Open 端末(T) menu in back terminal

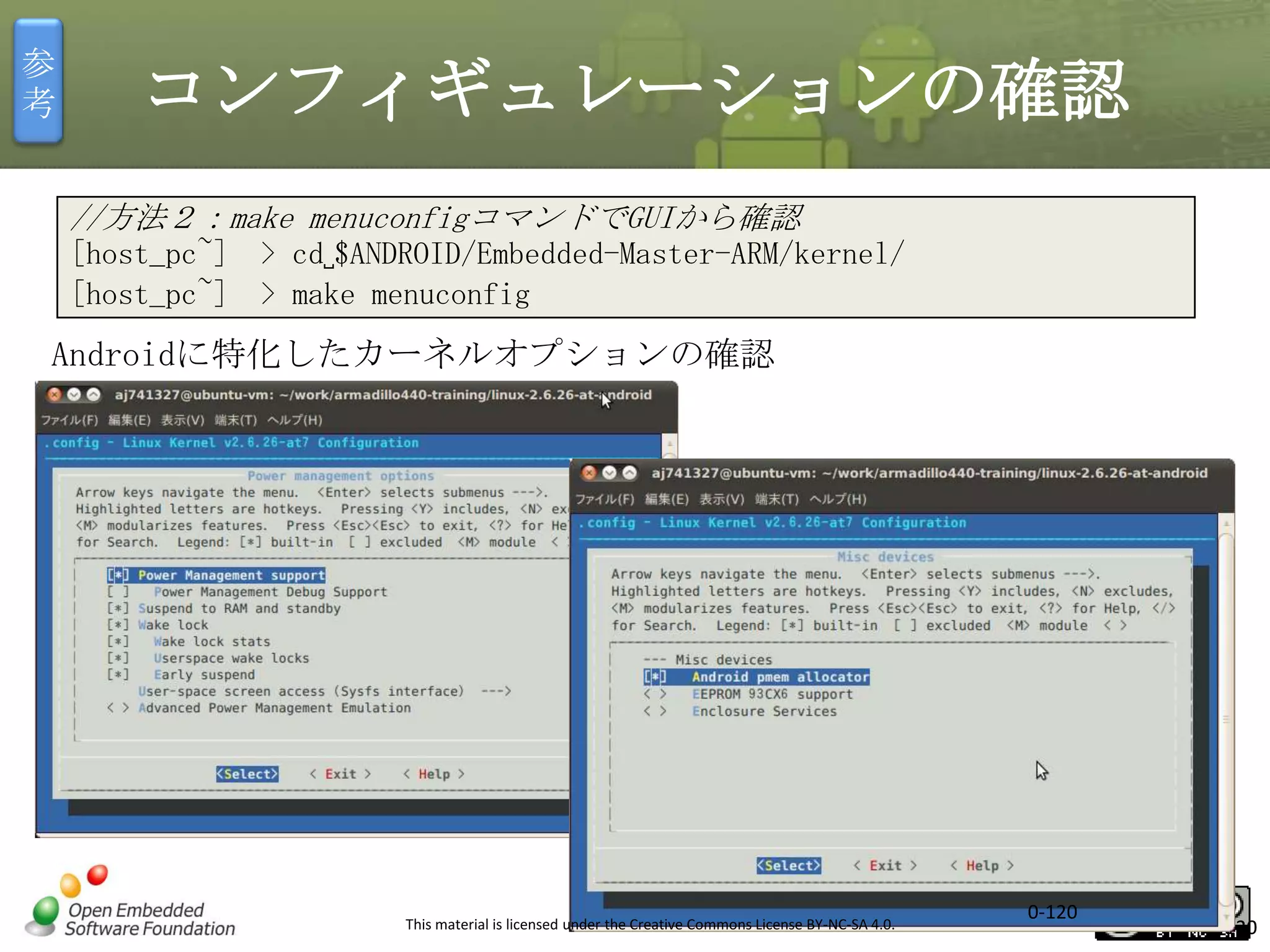click(x=236, y=420)
